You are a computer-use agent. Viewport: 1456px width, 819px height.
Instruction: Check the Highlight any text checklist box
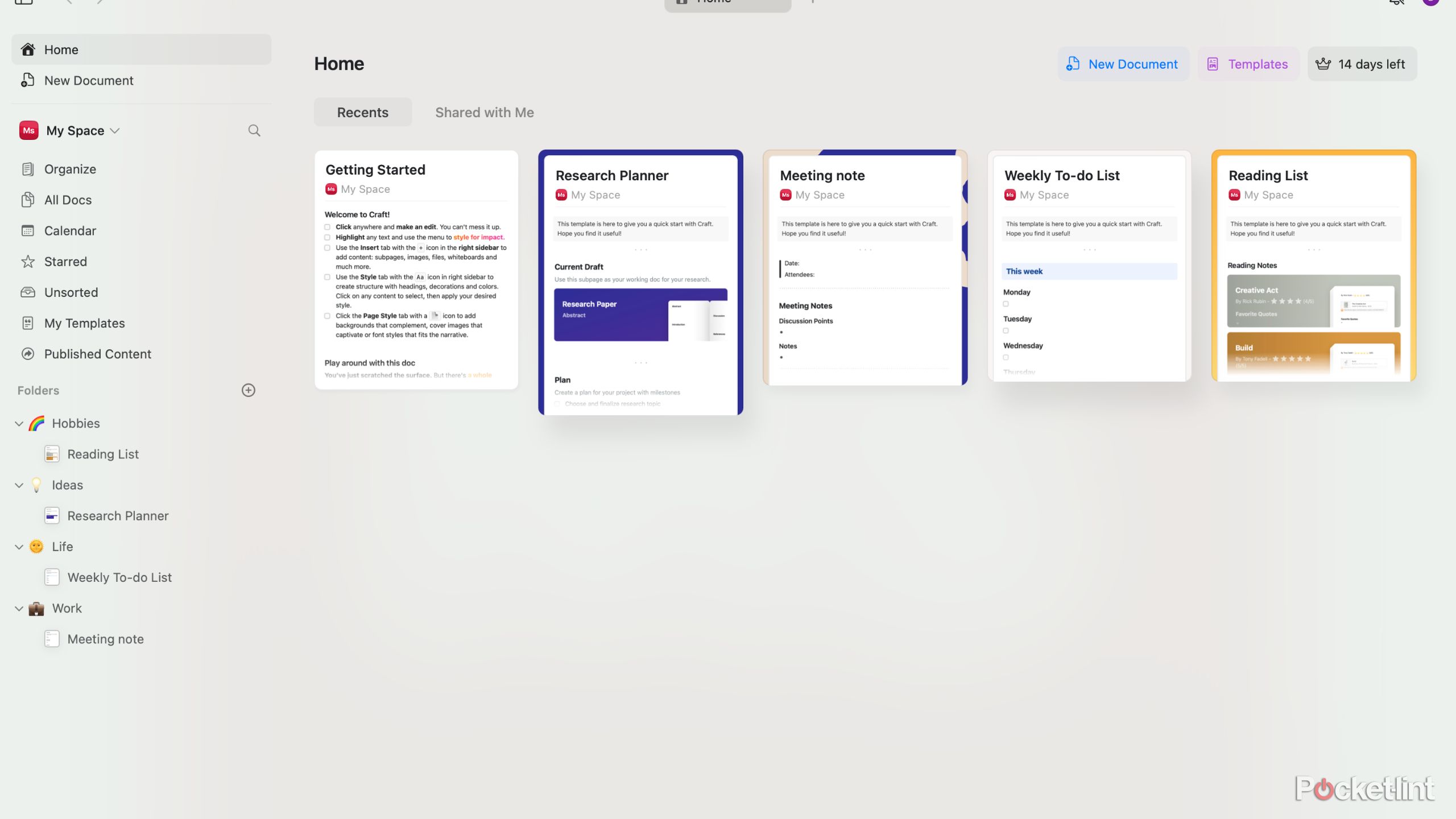pyautogui.click(x=328, y=237)
